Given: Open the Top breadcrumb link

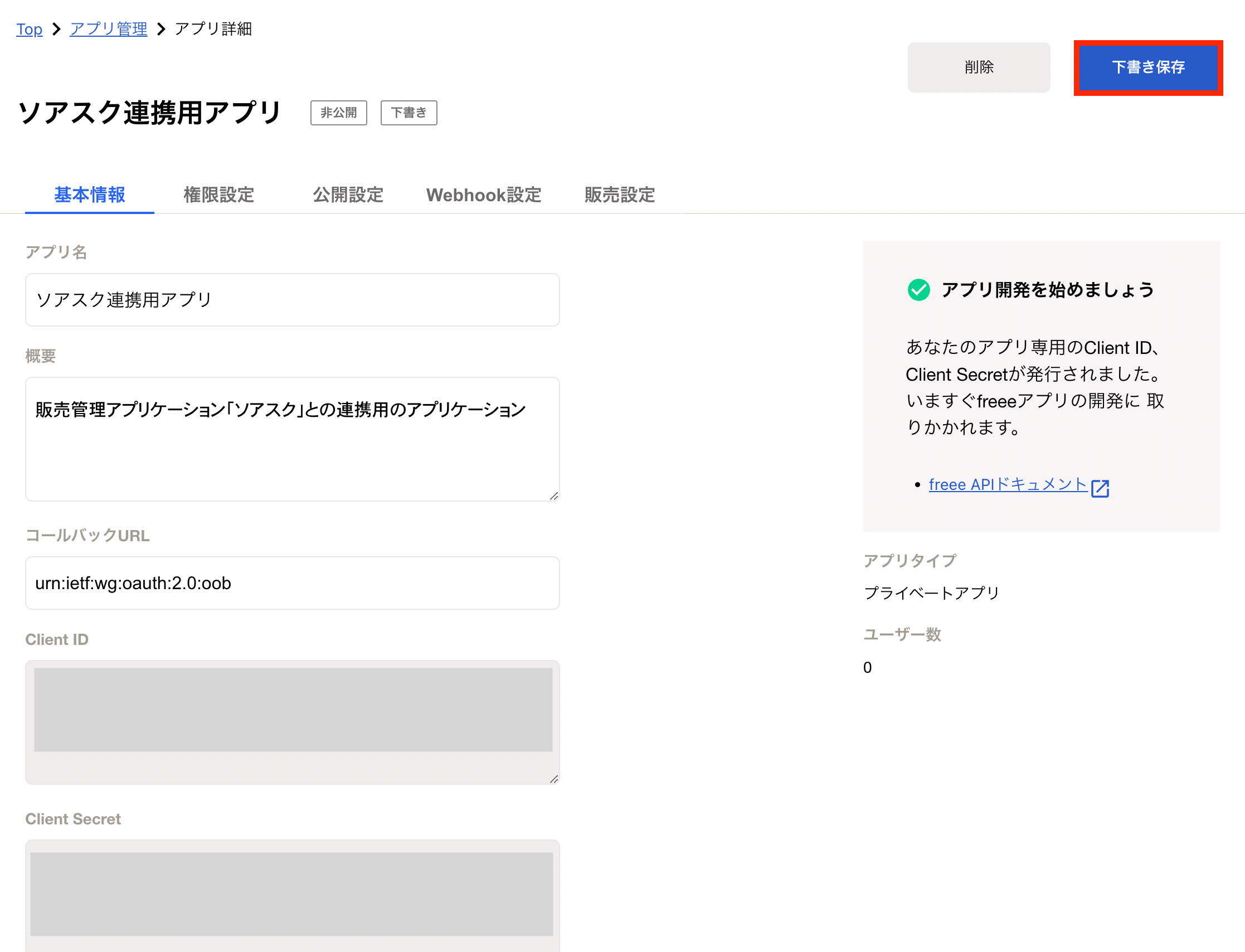Looking at the screenshot, I should point(29,29).
